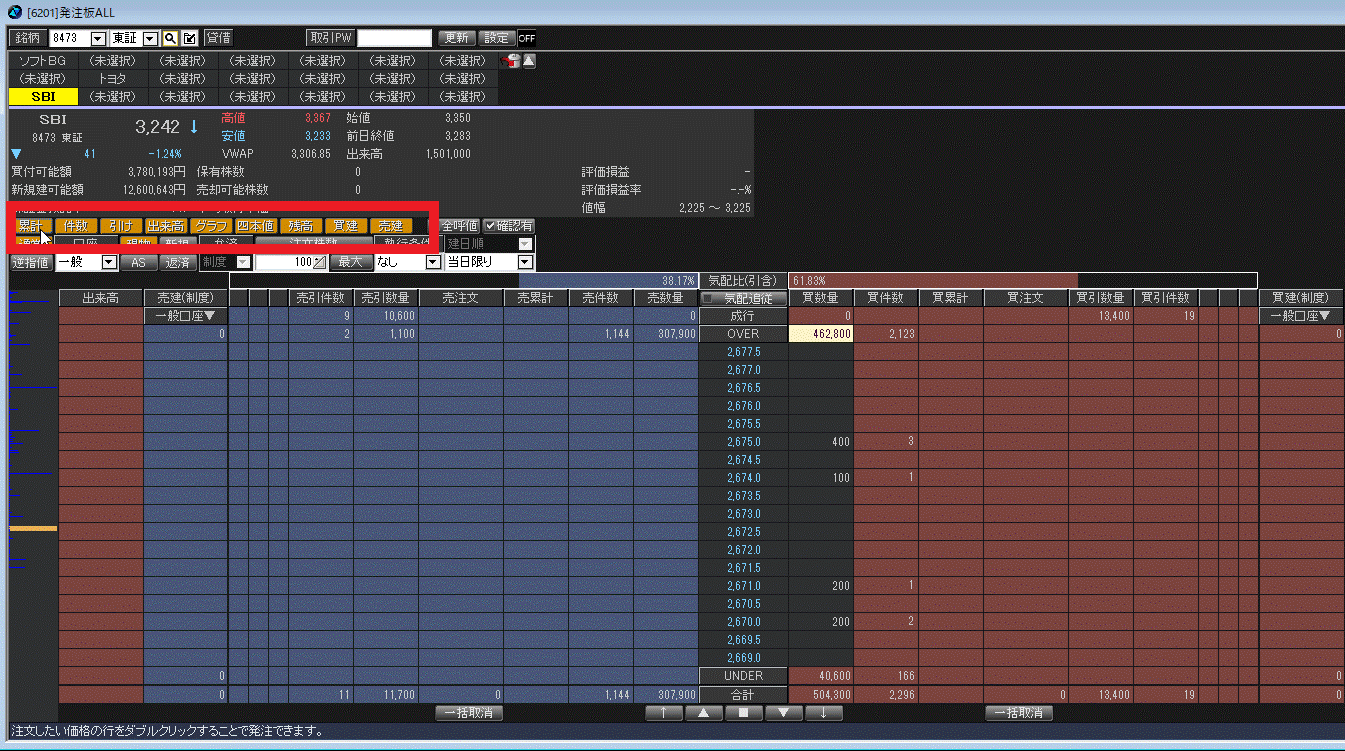Toggle the 確認有 checkbox
Image resolution: width=1345 pixels, height=751 pixels.
(509, 226)
